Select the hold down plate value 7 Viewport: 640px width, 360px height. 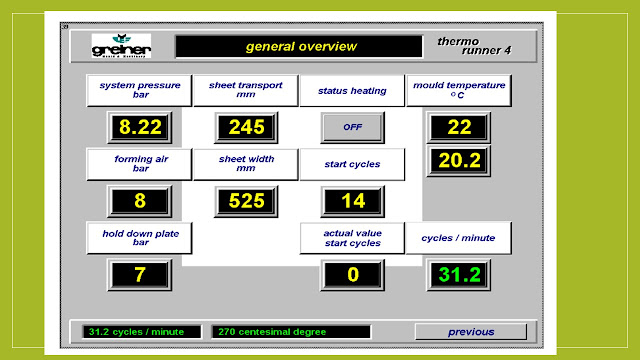[x=140, y=275]
